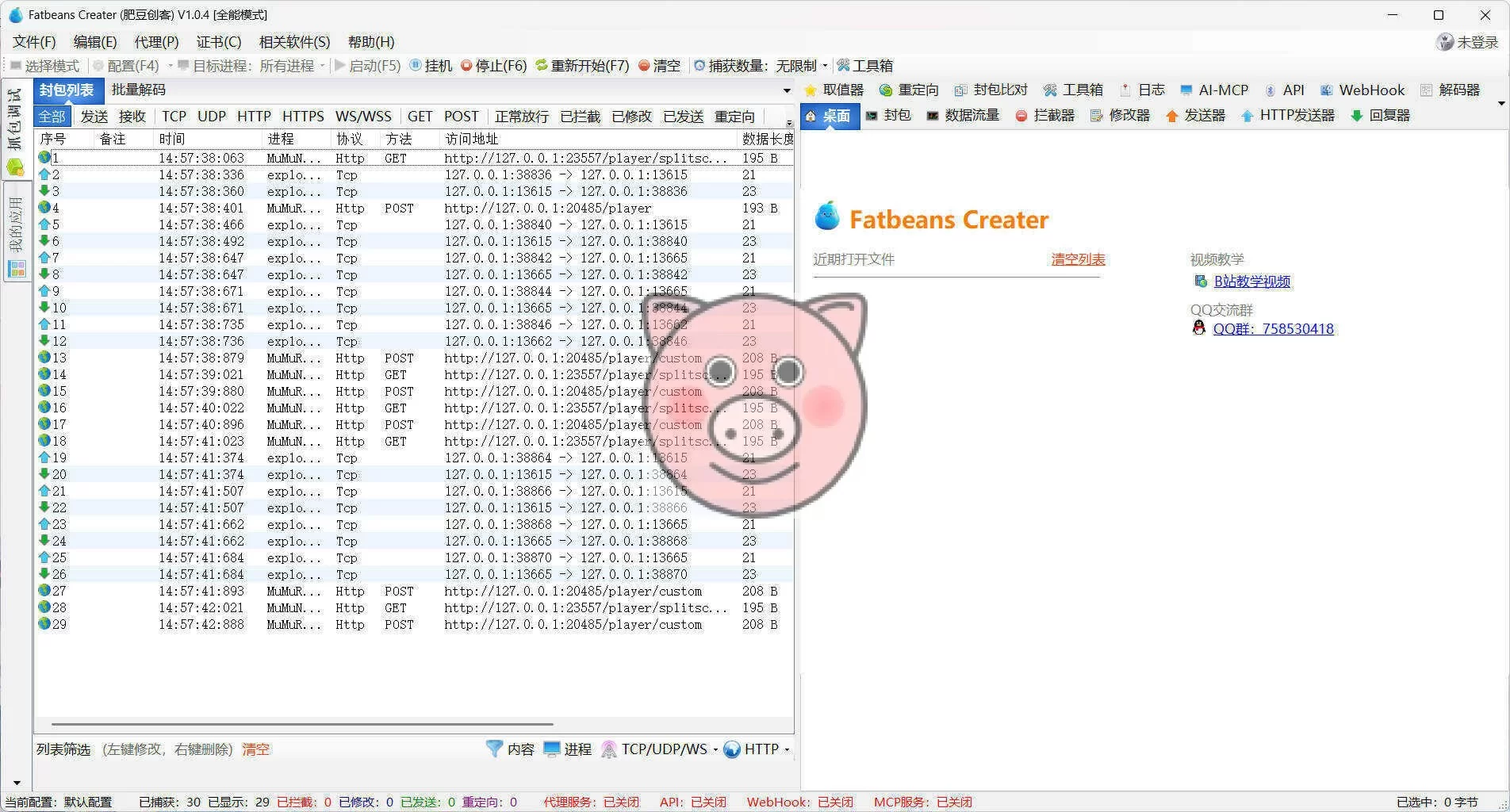Open the 取值器 tool

tap(834, 90)
